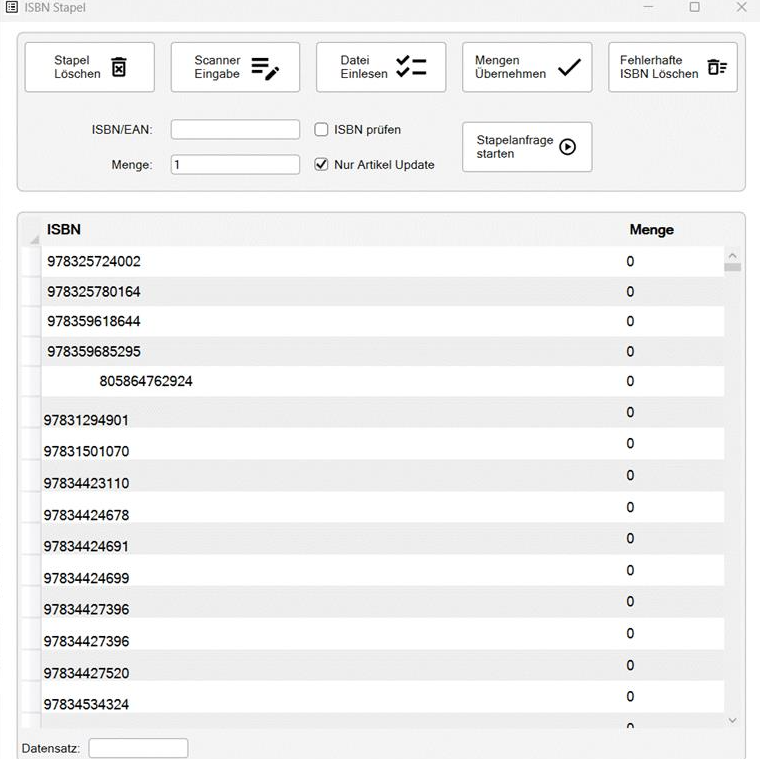
Task: Enable the ISBN prüfen checkbox
Action: [322, 130]
